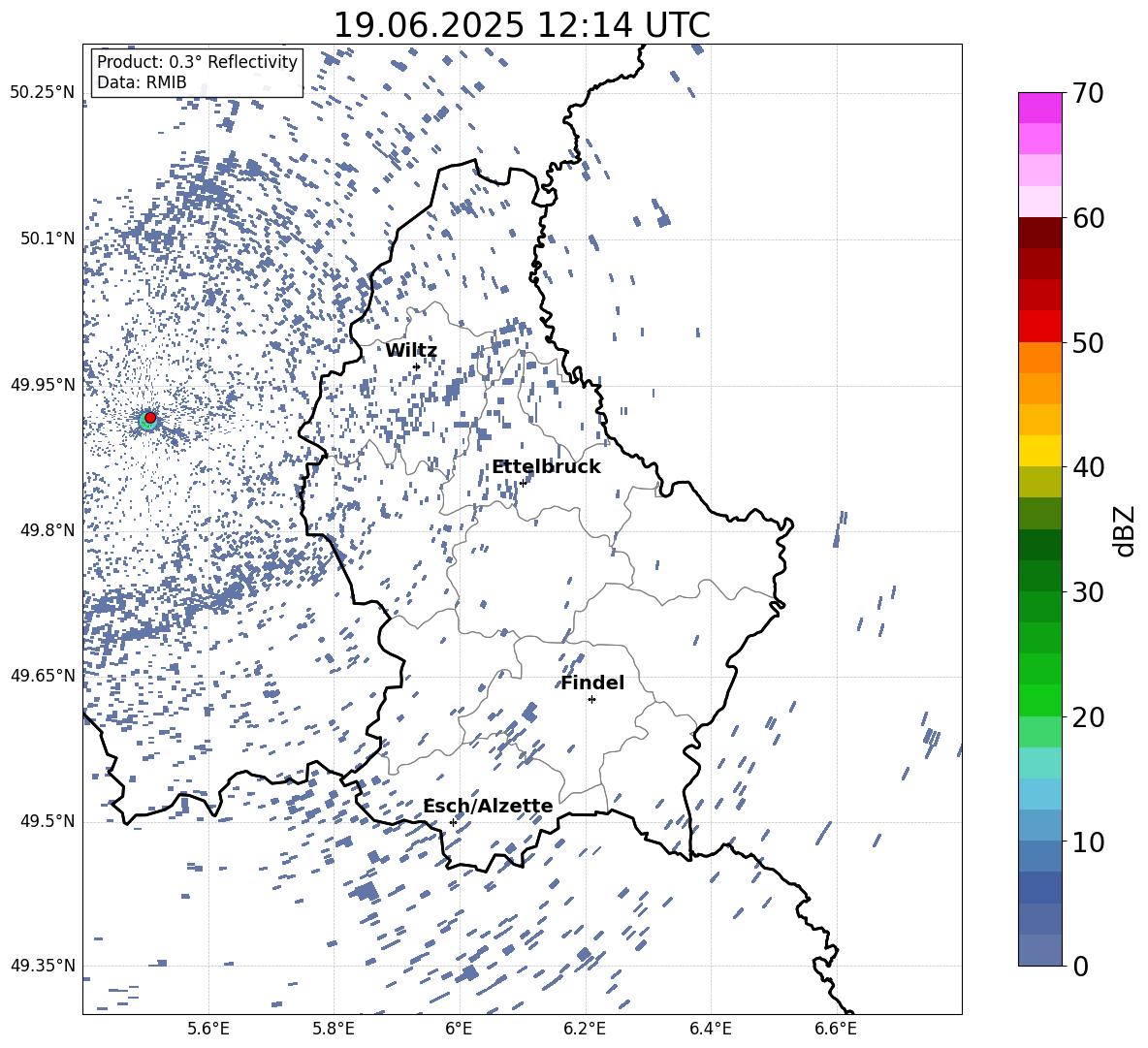Click the 49.8°N latitude label

pyautogui.click(x=48, y=530)
